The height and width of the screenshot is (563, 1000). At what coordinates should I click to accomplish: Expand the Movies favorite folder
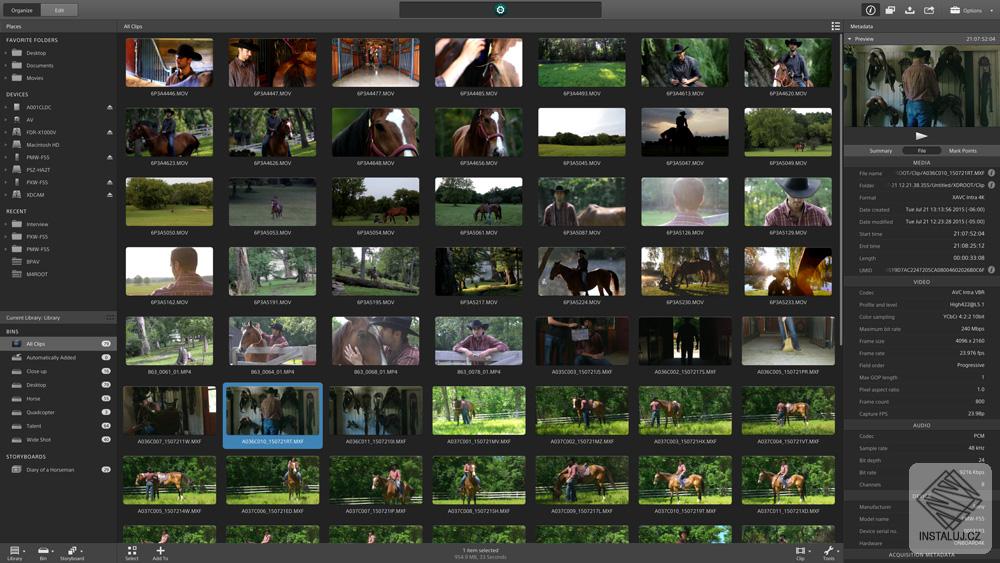click(x=6, y=78)
